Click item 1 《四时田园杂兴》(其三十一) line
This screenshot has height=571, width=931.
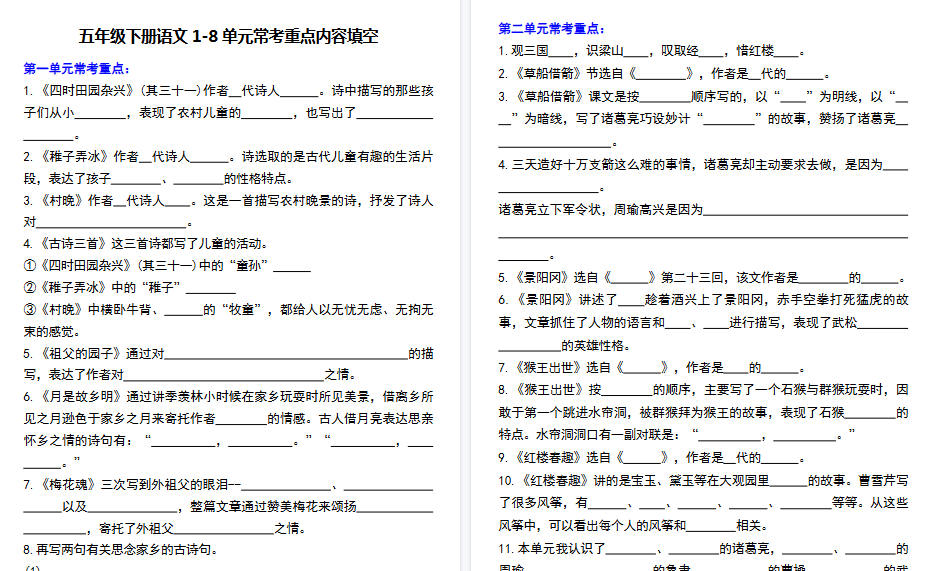pos(229,91)
